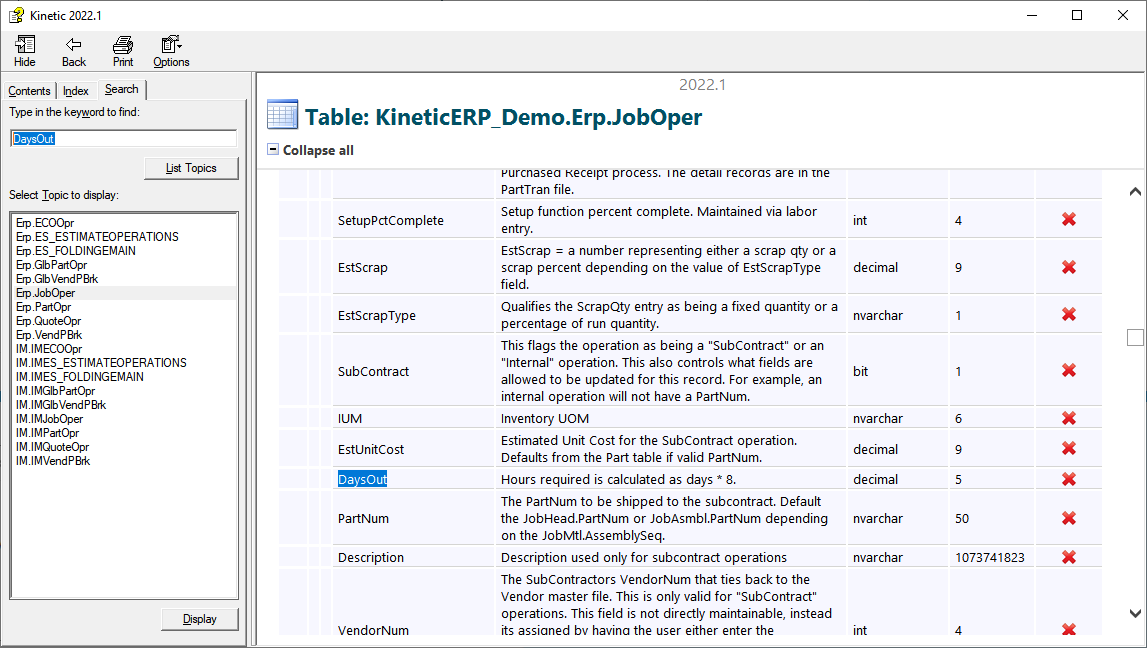Select topic IM.IMES_ESTIMATEOPERATIONS

point(101,363)
